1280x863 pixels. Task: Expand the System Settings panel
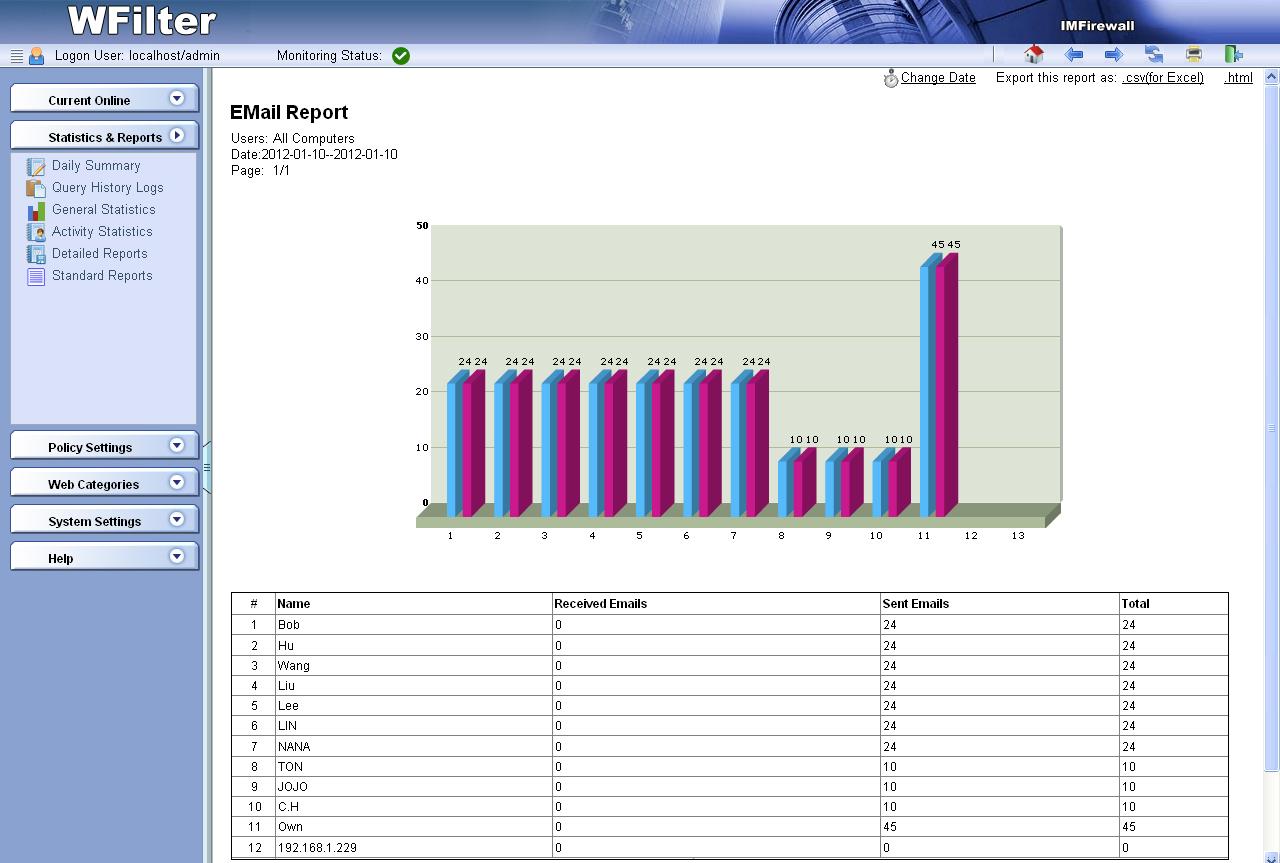point(177,519)
